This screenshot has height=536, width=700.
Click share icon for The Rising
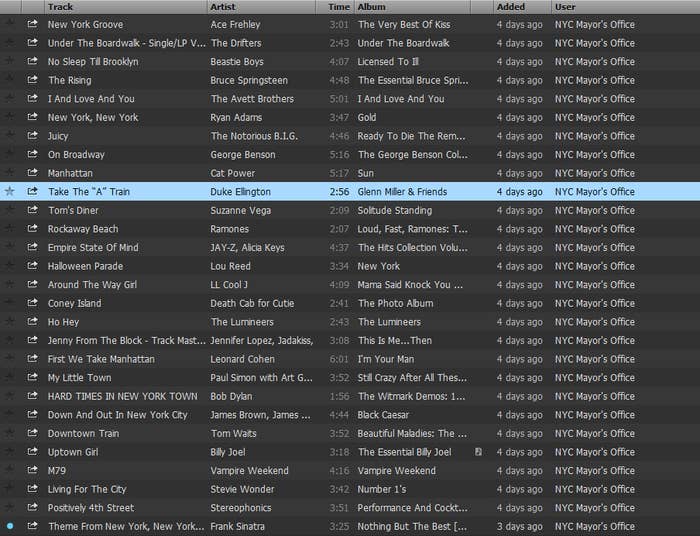click(x=32, y=79)
